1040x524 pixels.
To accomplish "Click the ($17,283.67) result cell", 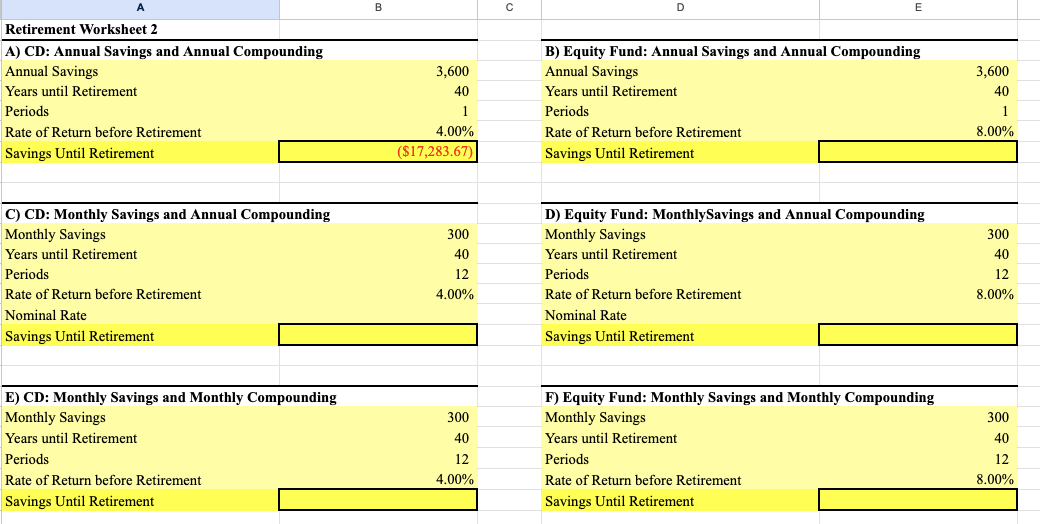I will coord(378,152).
